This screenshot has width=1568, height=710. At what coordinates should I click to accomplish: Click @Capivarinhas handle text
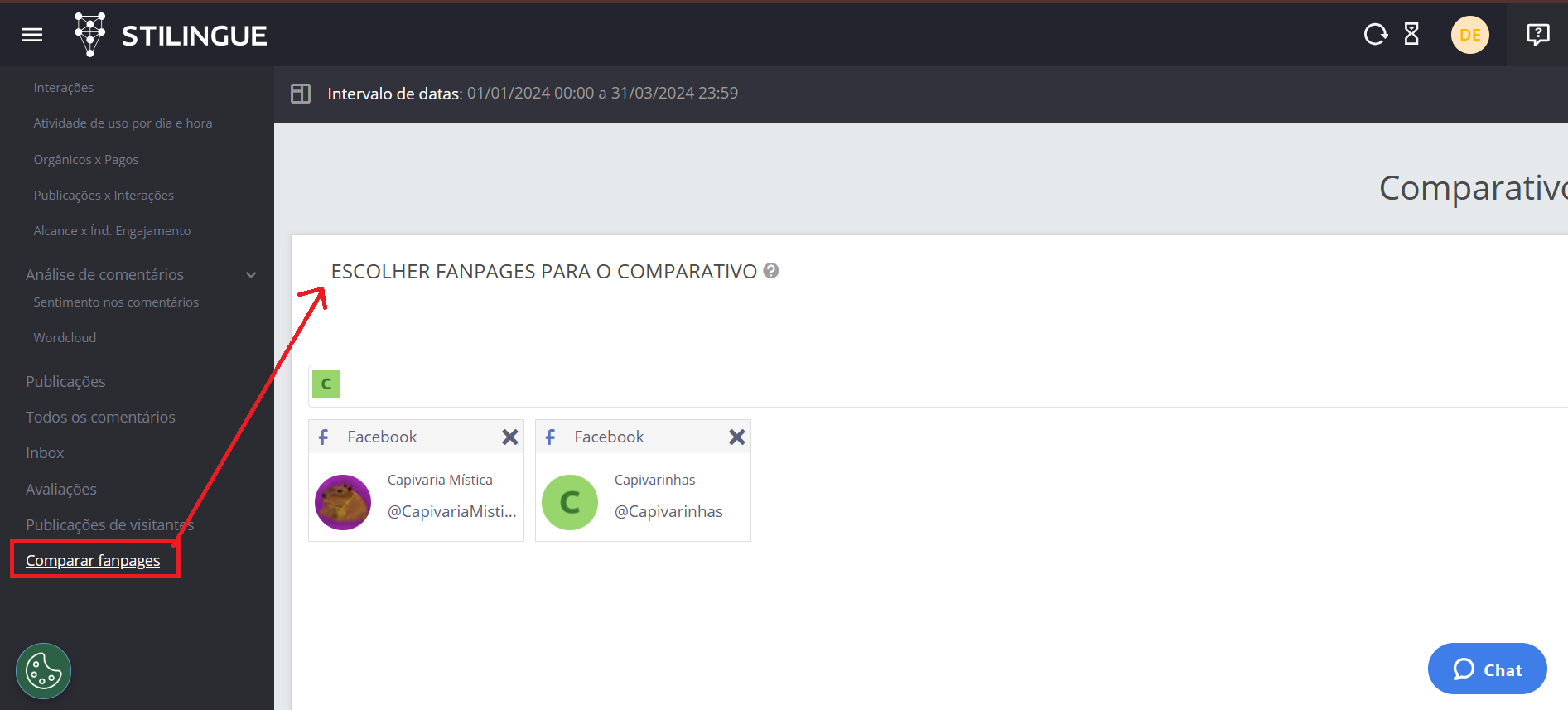coord(668,511)
